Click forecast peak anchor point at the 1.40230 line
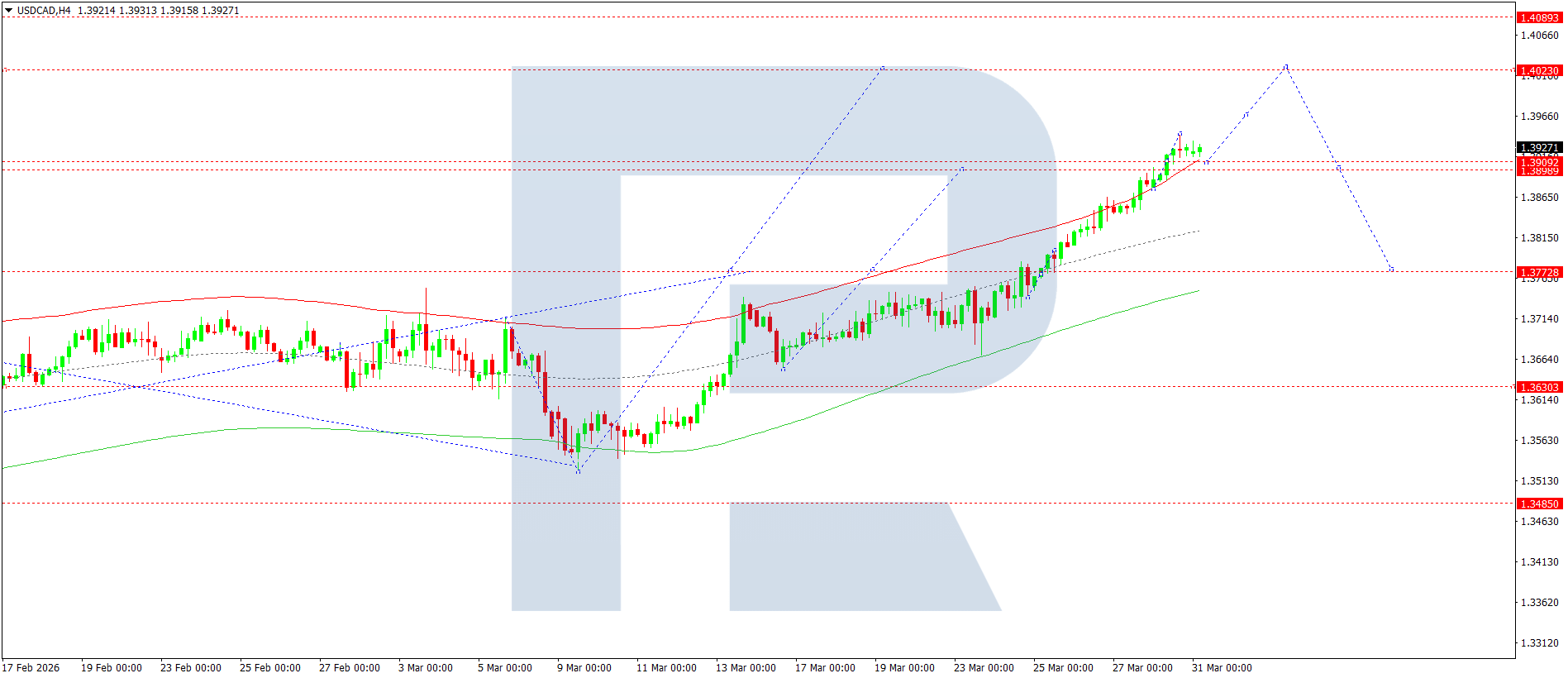Image resolution: width=1568 pixels, height=678 pixels. click(1286, 66)
